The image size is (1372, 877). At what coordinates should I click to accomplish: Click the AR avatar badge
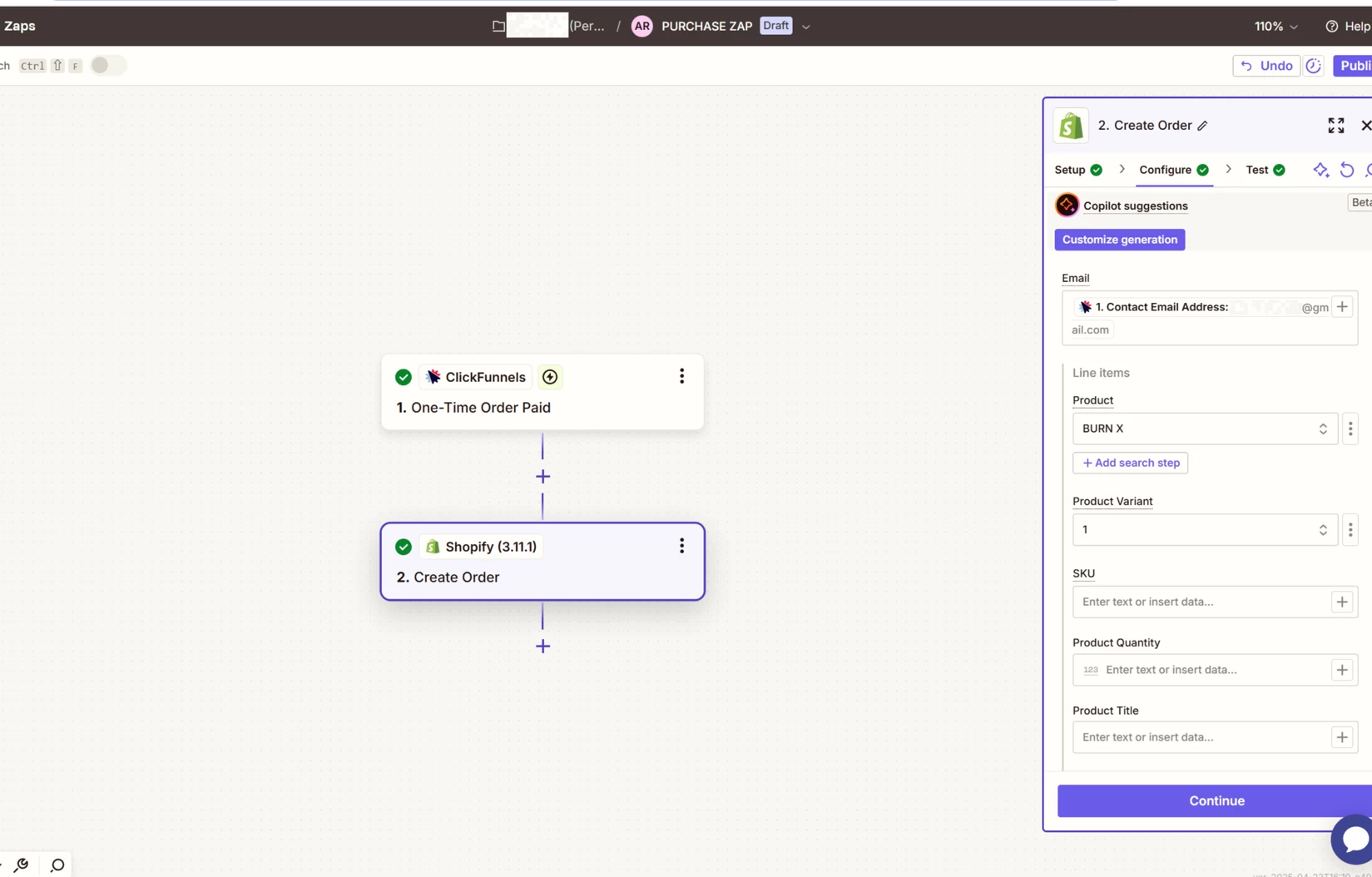click(x=641, y=27)
